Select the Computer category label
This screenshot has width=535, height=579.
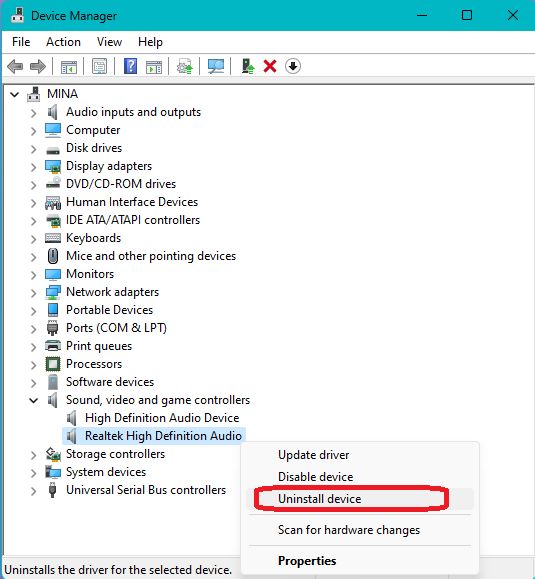pyautogui.click(x=93, y=130)
